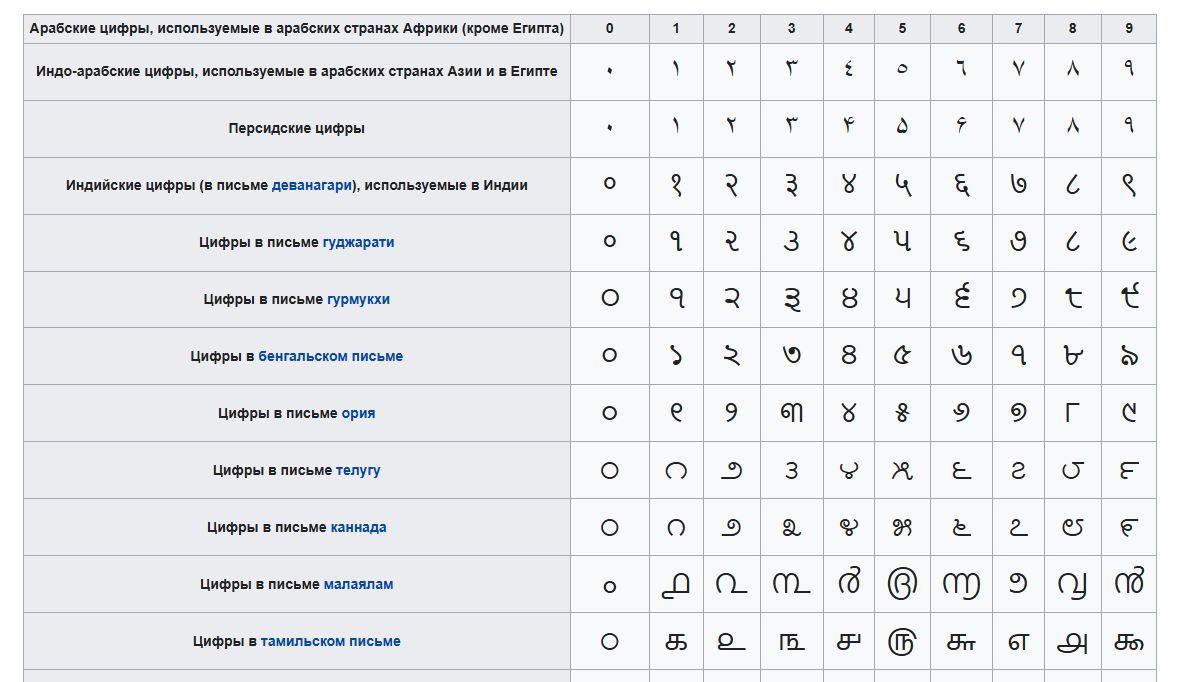Click the Kannada glyph for digit 8

[1072, 528]
